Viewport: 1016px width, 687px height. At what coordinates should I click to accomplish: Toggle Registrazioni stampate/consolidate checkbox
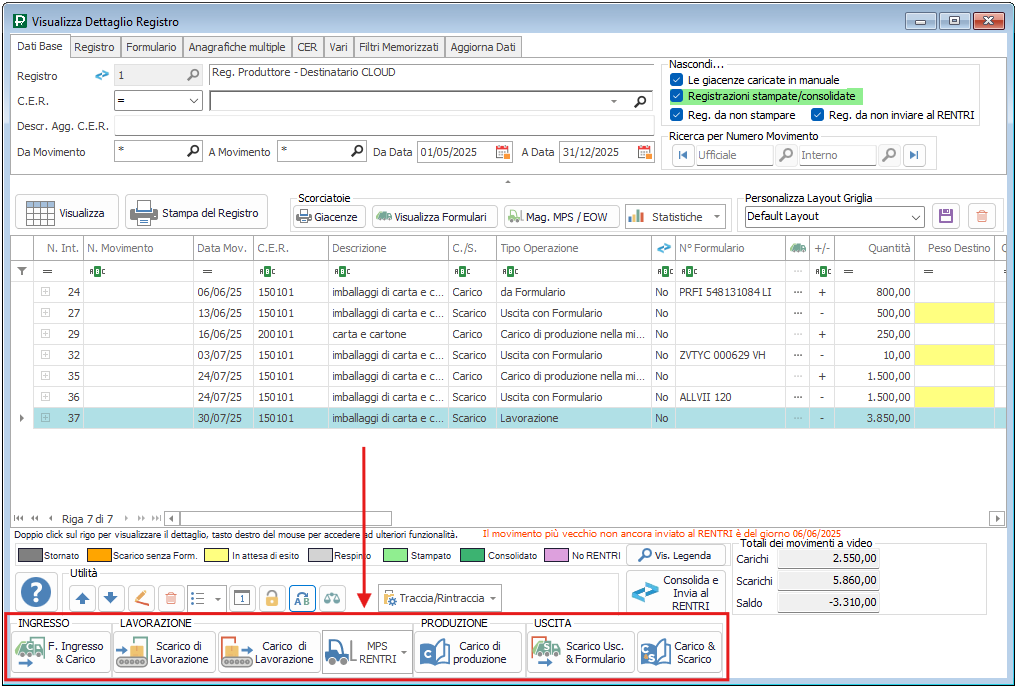pyautogui.click(x=677, y=96)
